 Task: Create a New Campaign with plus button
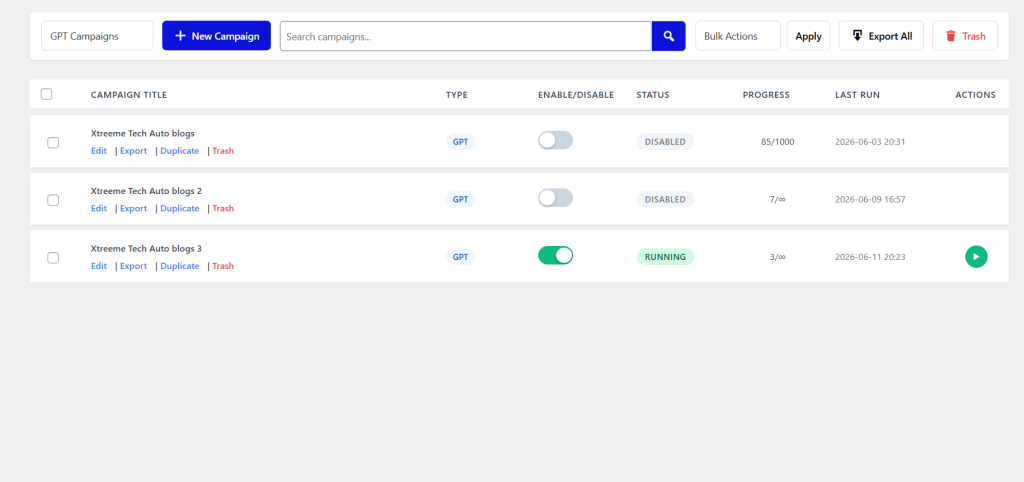click(216, 36)
